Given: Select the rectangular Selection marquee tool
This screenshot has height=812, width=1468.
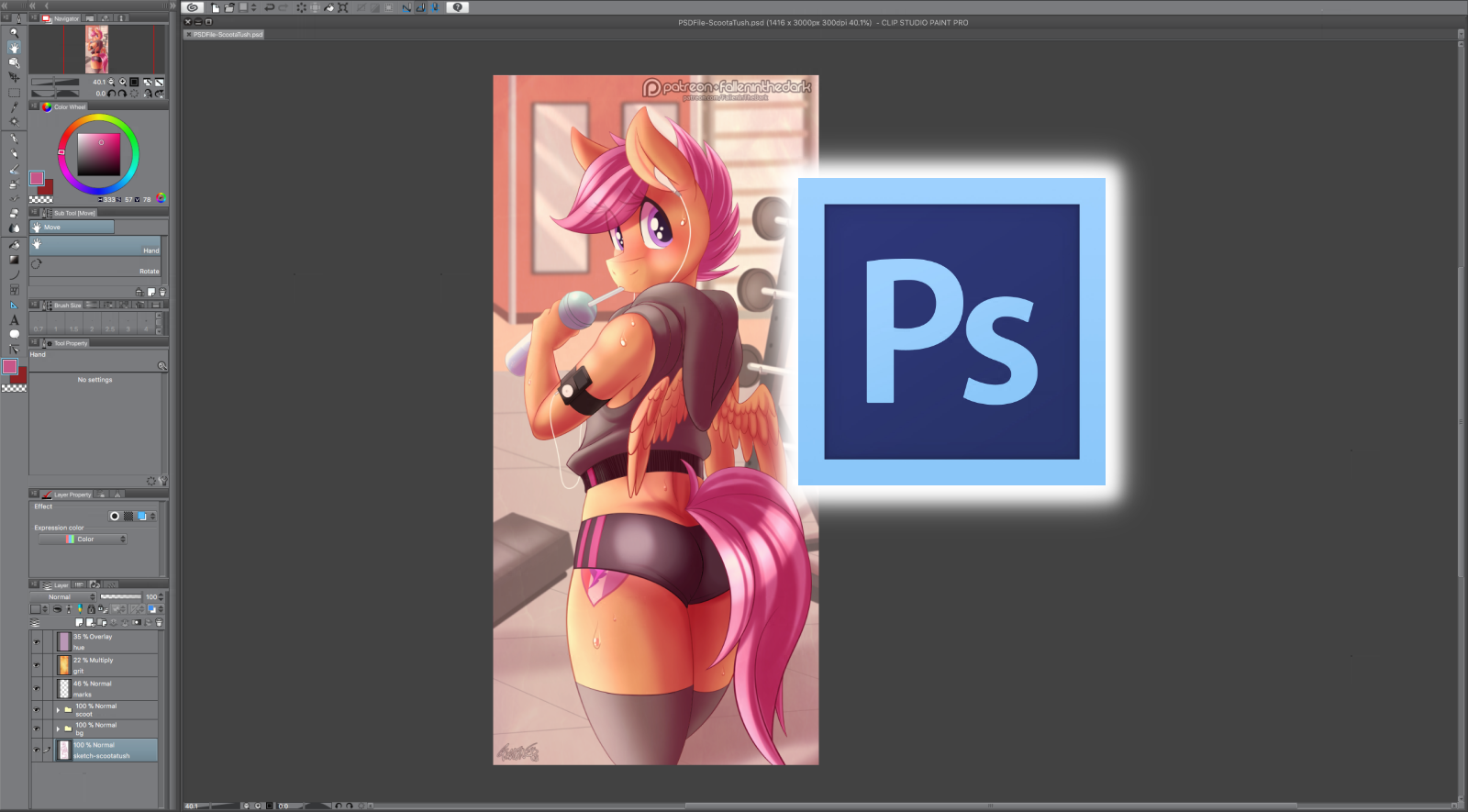Looking at the screenshot, I should (x=14, y=93).
